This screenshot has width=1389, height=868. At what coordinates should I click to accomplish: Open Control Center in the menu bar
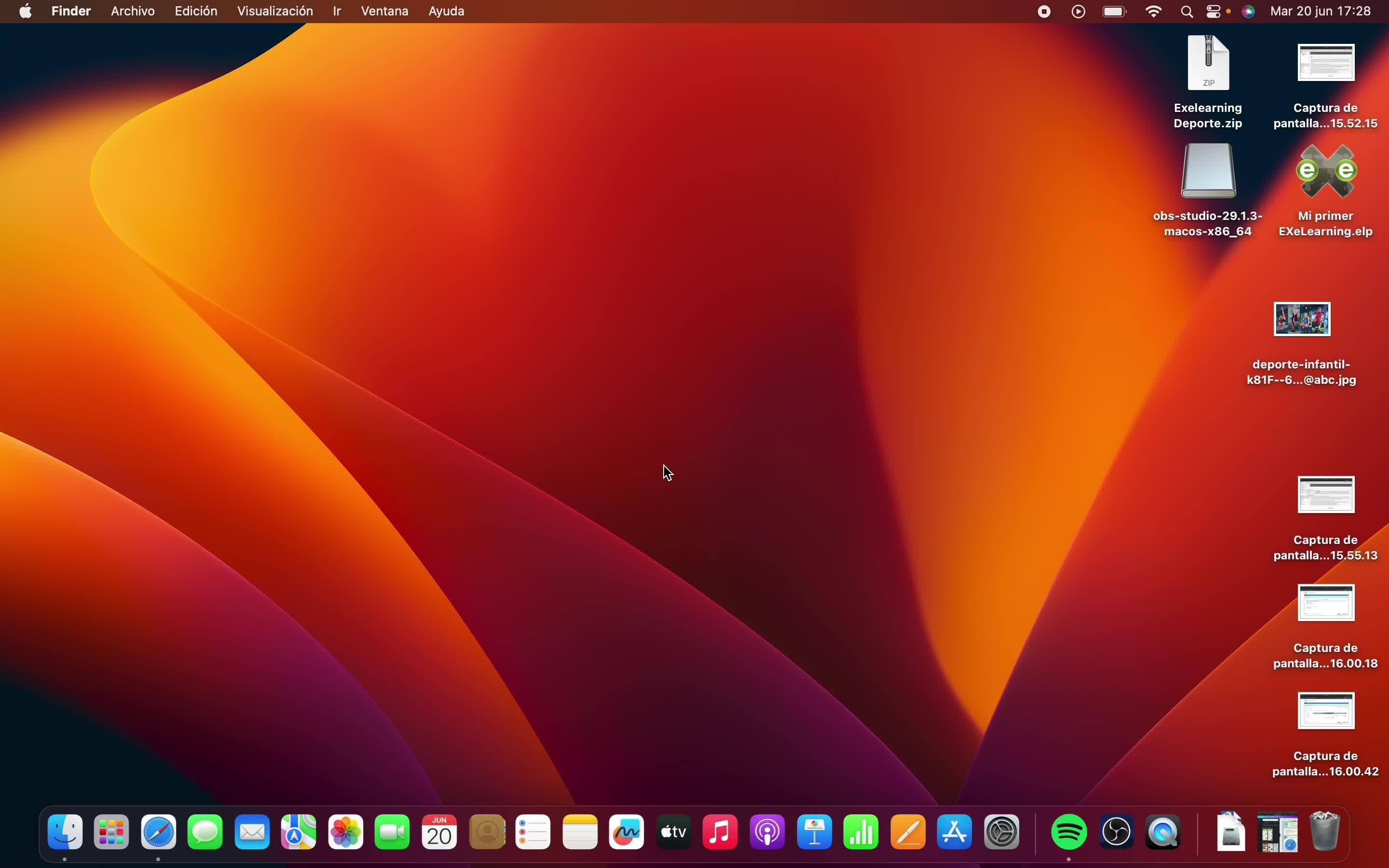pos(1213,12)
